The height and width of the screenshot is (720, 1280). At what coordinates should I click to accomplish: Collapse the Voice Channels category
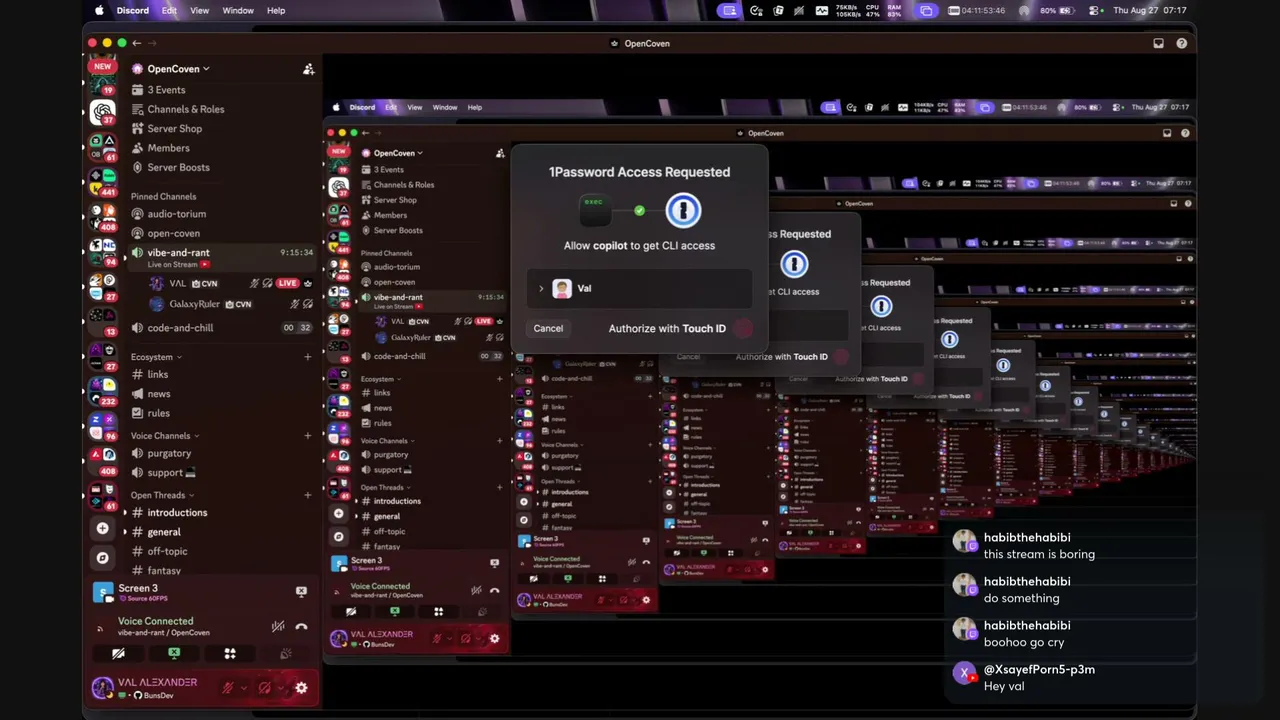(x=165, y=436)
